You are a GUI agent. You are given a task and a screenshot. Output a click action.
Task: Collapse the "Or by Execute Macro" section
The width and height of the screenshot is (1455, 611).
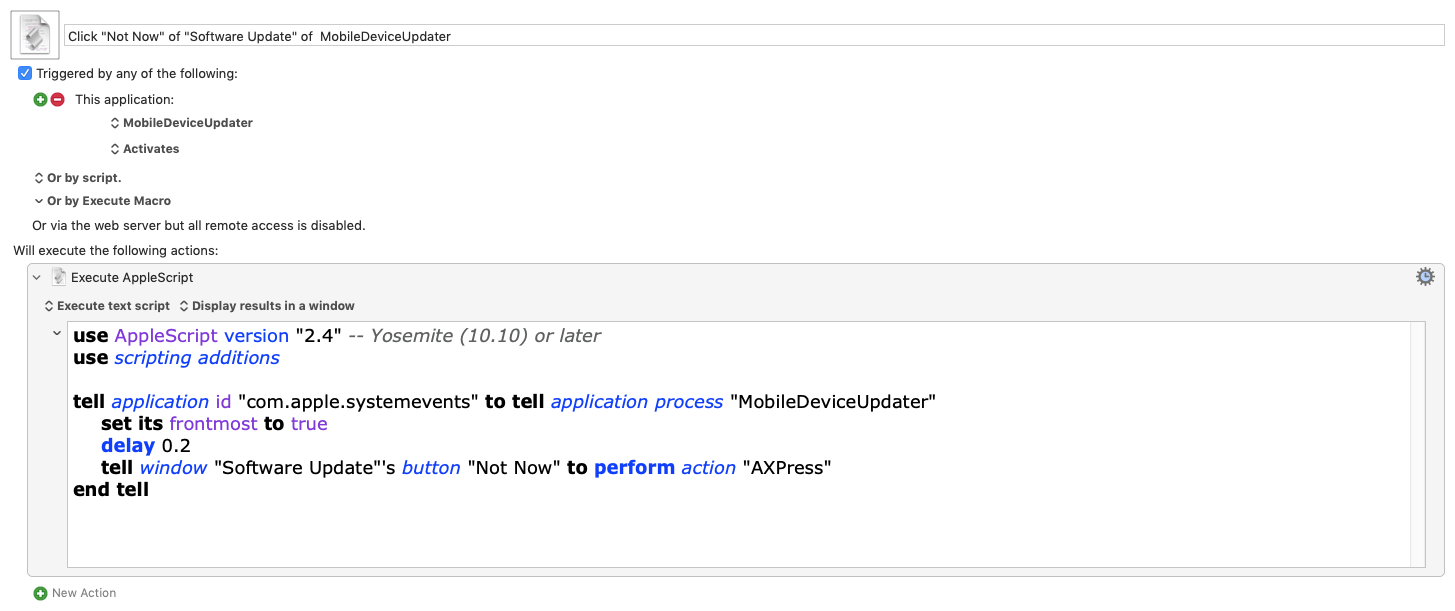tap(39, 201)
